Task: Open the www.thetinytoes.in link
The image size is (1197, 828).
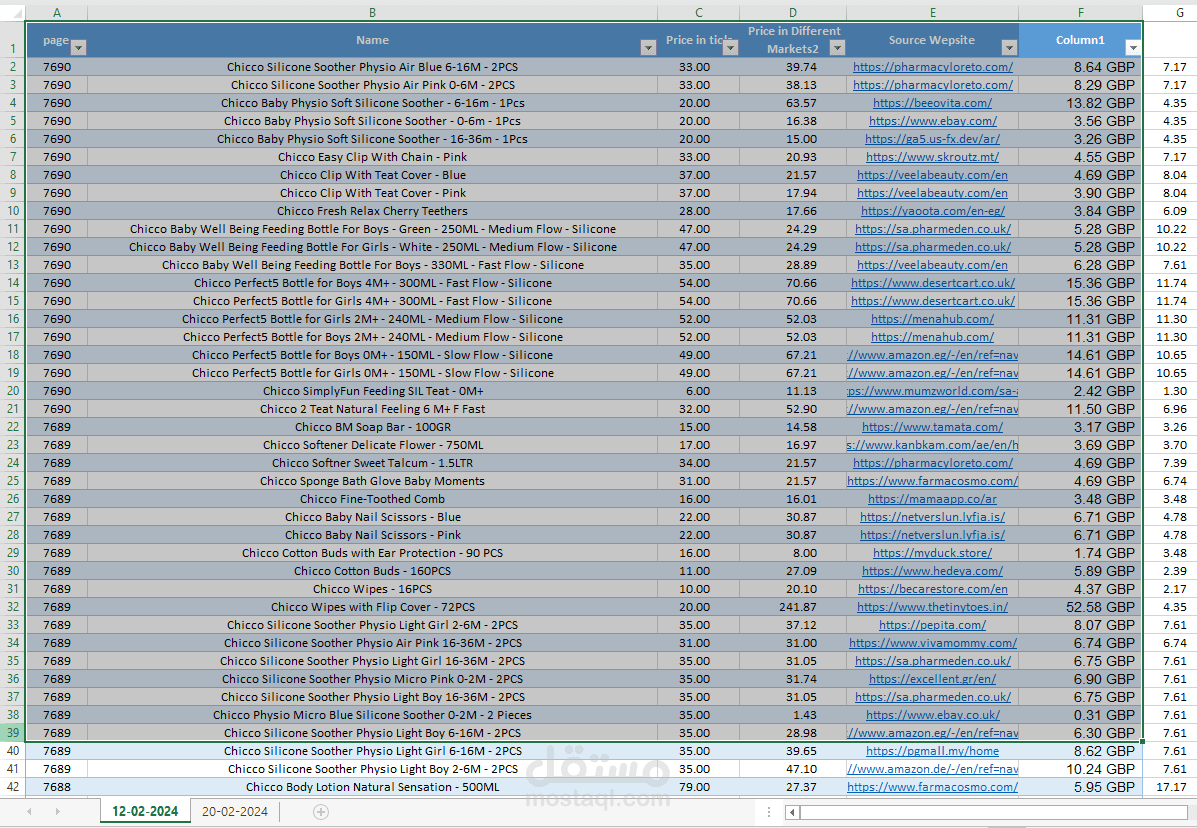Action: pyautogui.click(x=933, y=607)
